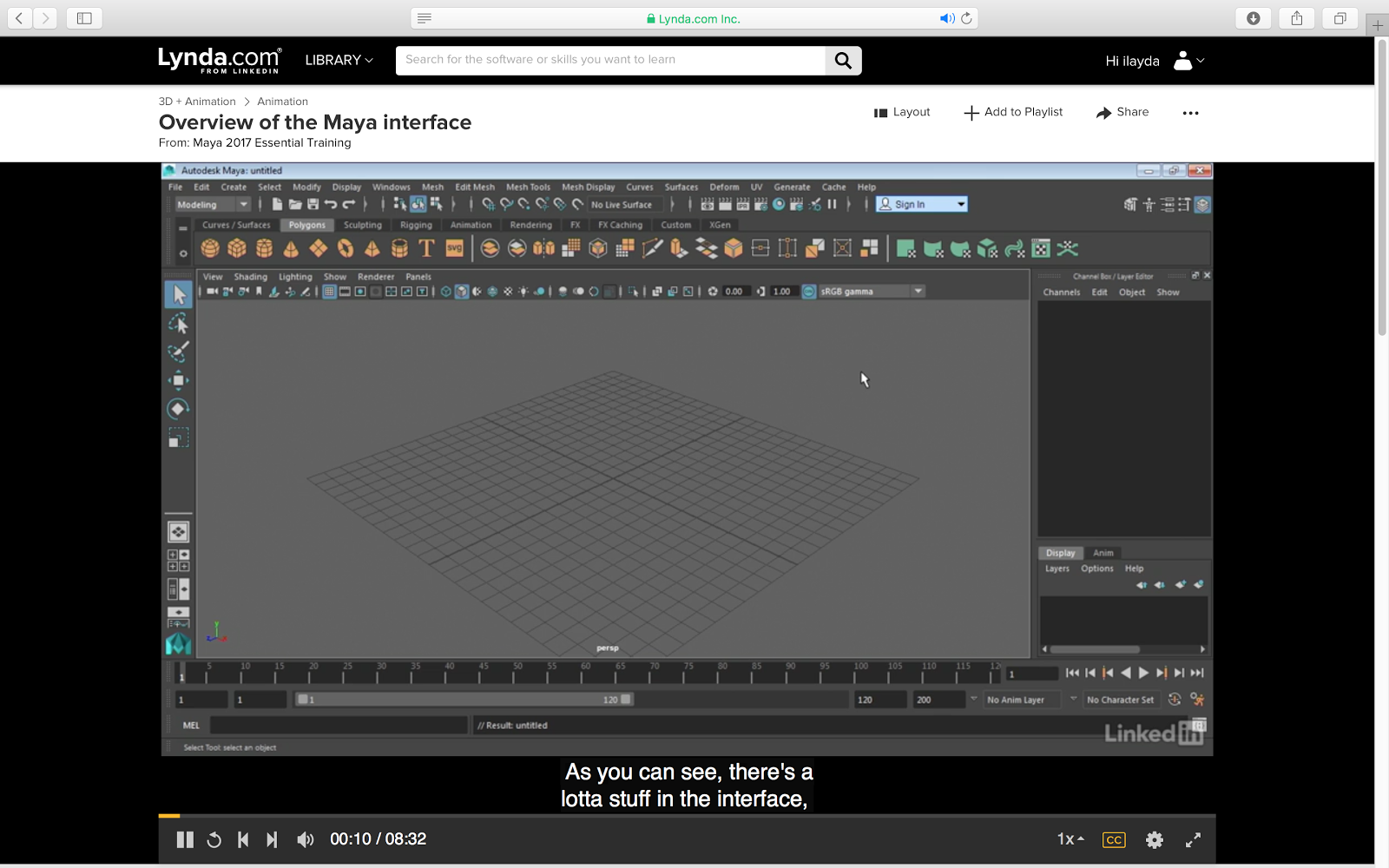
Task: Mute the video with the player speaker icon
Action: [x=306, y=839]
